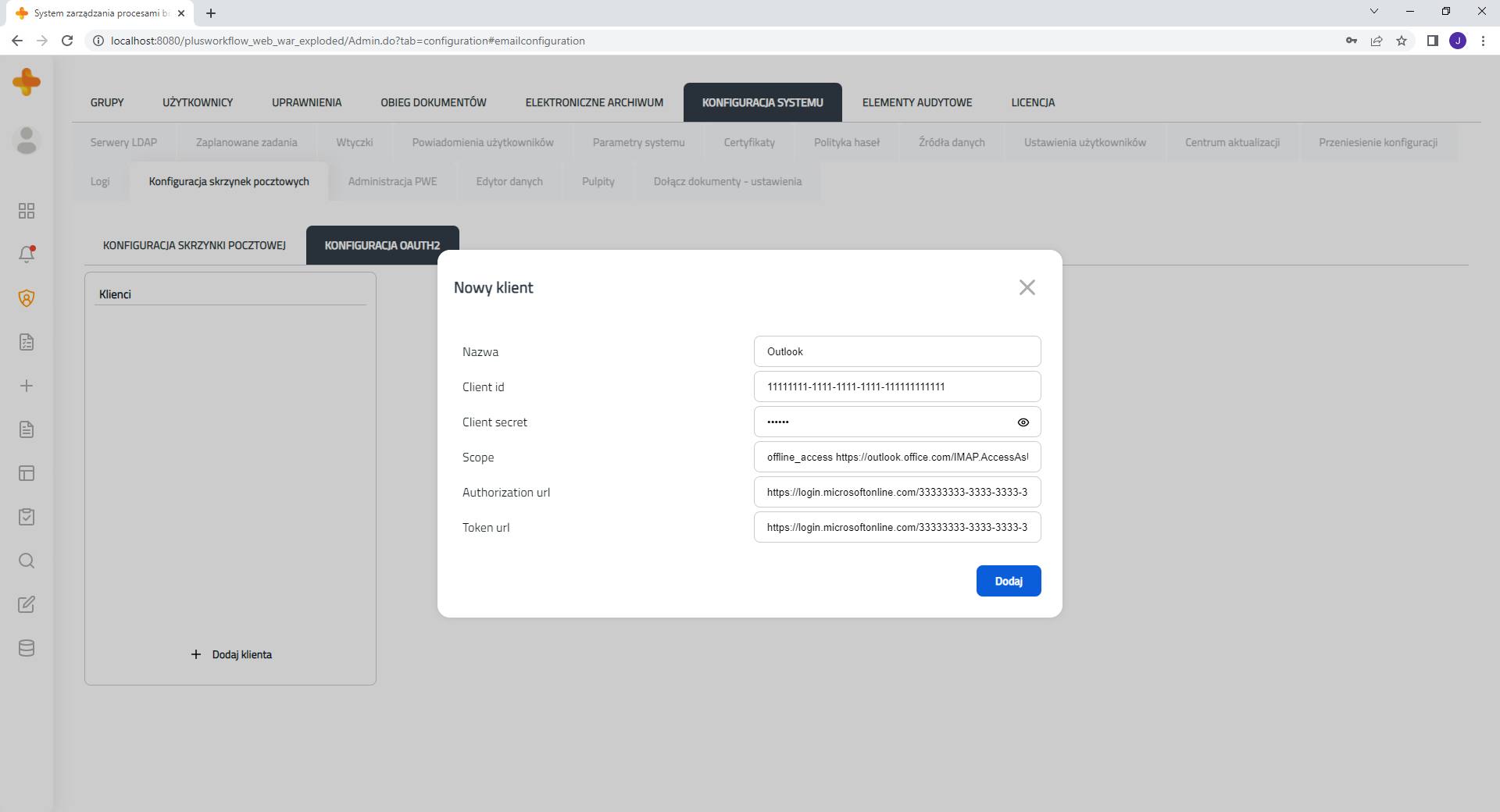Close the System zarządzania procesami tab
The height and width of the screenshot is (812, 1500).
(181, 13)
